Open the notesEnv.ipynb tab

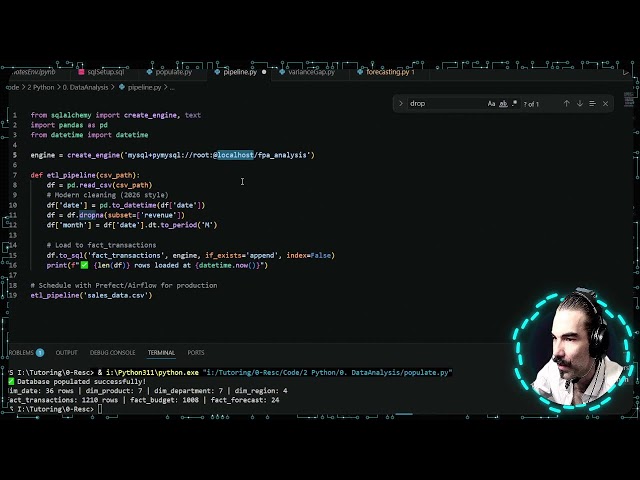[x=33, y=72]
